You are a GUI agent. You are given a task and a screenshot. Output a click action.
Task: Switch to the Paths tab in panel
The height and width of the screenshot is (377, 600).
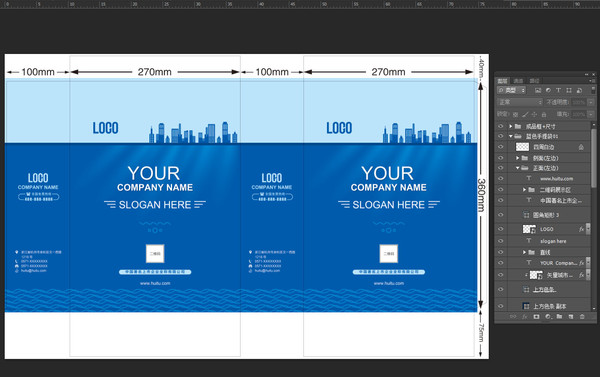click(x=535, y=81)
